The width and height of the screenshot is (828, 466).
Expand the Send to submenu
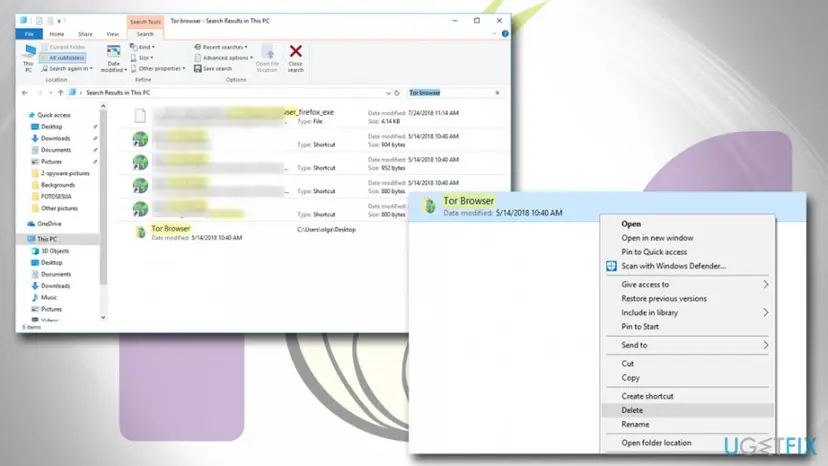(765, 345)
